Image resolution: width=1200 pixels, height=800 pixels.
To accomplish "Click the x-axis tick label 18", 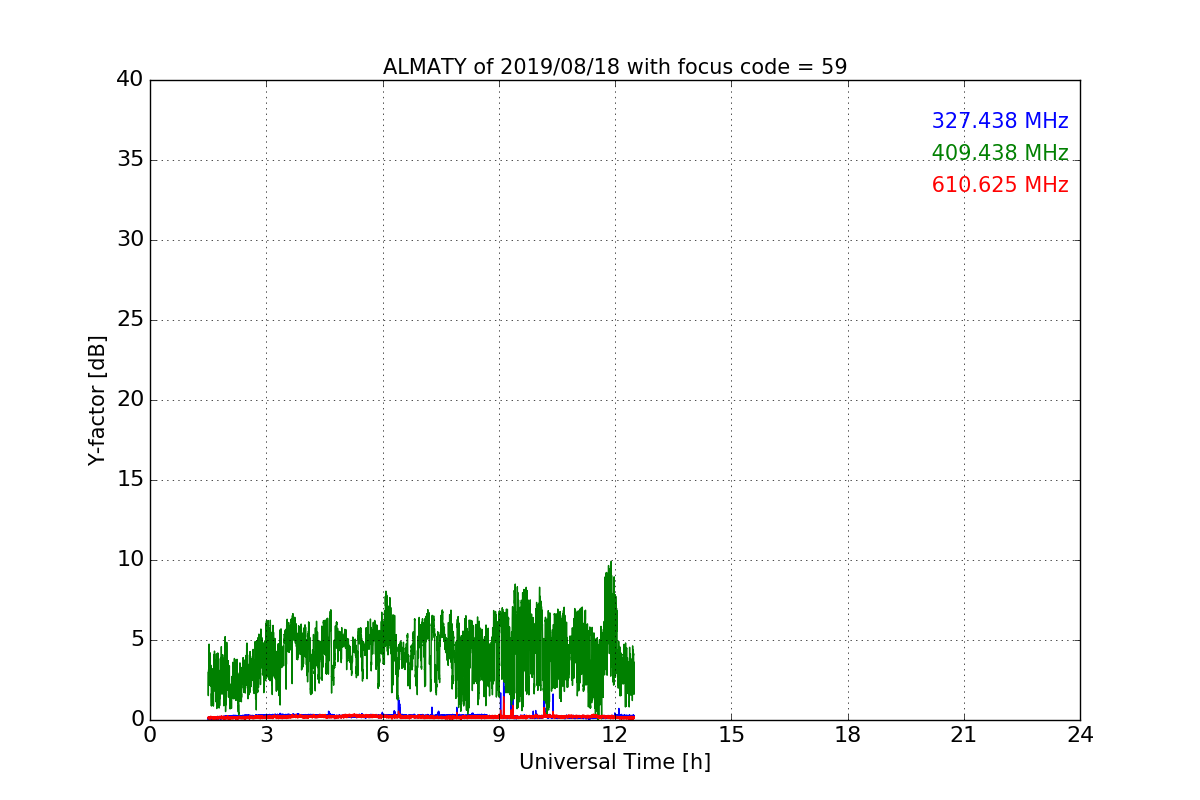I will (x=848, y=735).
